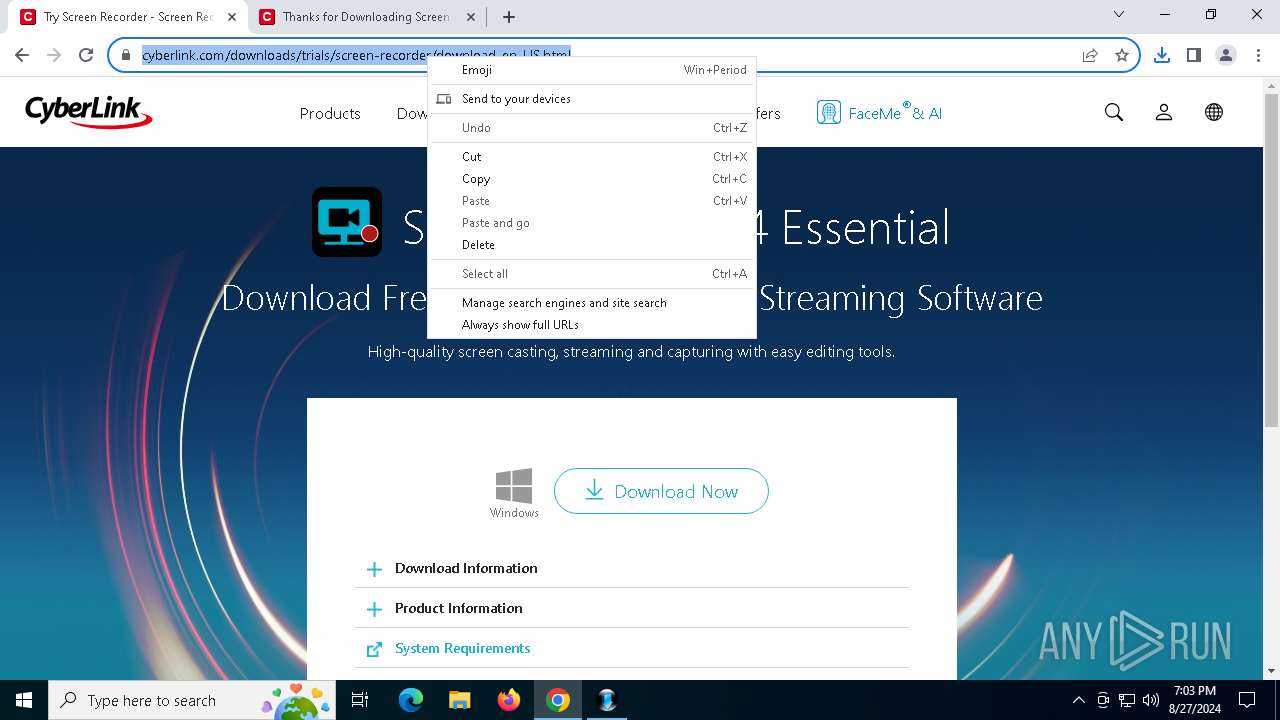This screenshot has width=1280, height=720.
Task: Open the Chrome profile avatar
Action: [x=1226, y=55]
